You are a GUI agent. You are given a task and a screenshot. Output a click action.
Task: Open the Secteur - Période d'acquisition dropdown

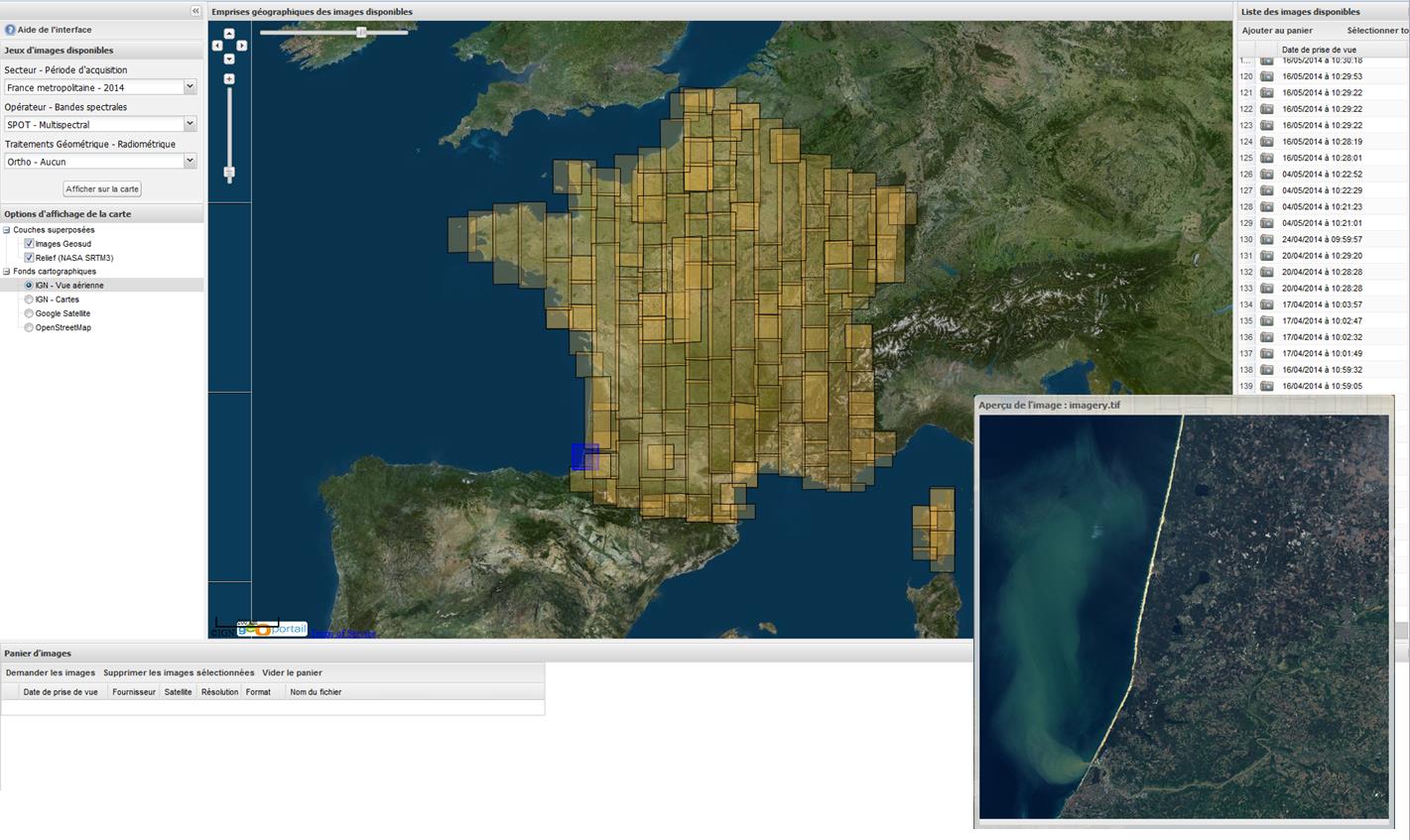click(x=190, y=87)
